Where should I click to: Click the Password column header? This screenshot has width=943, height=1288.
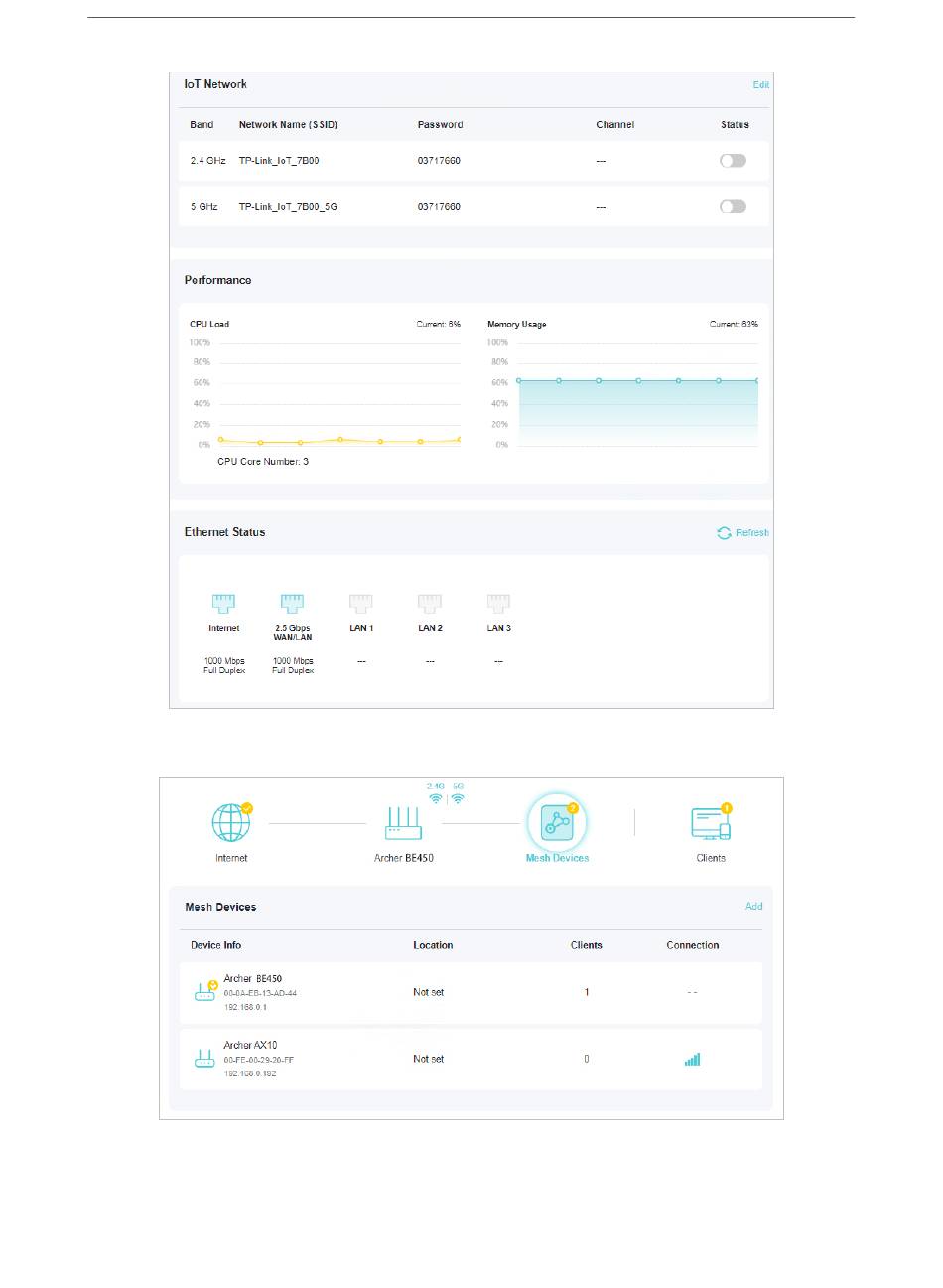point(440,125)
